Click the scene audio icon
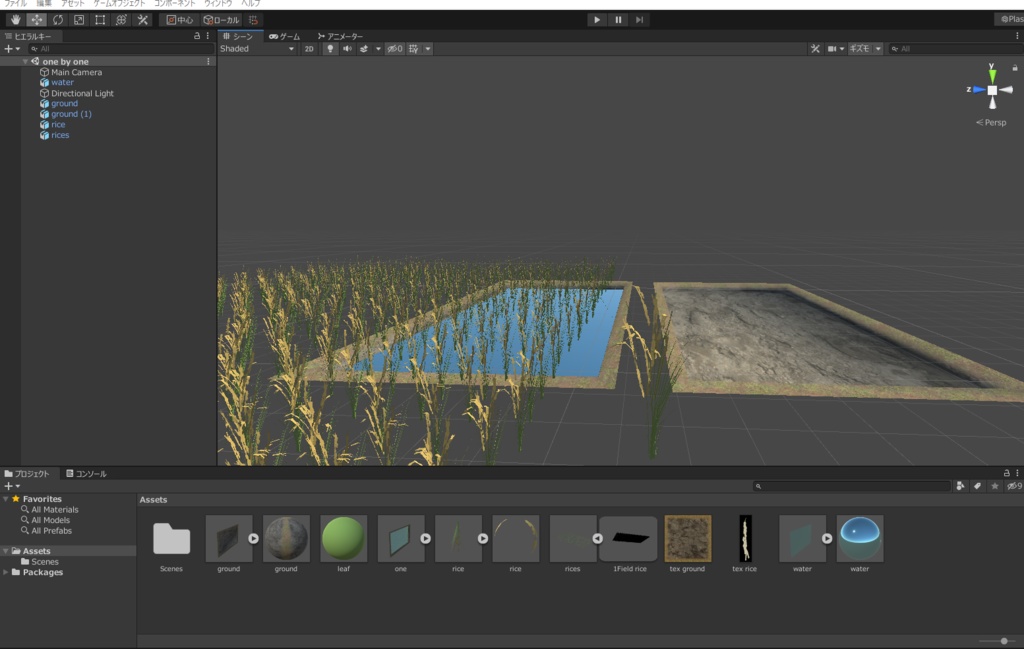1024x649 pixels. (347, 48)
